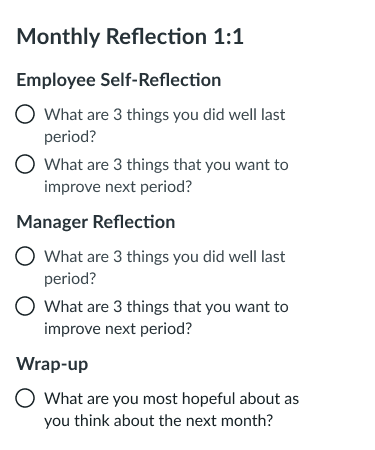This screenshot has width=375, height=450.
Task: Click the 'Wrap-up' section heading
Action: coord(52,364)
